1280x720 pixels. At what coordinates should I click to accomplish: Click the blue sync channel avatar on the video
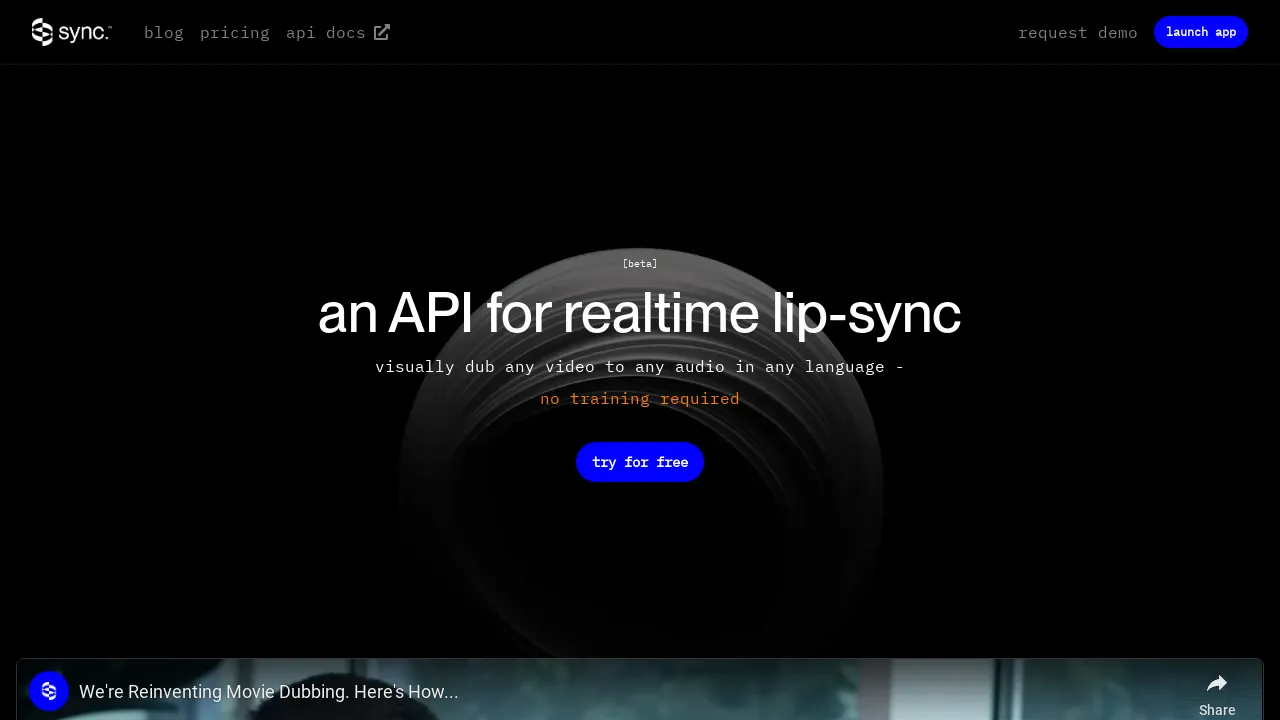tap(48, 691)
